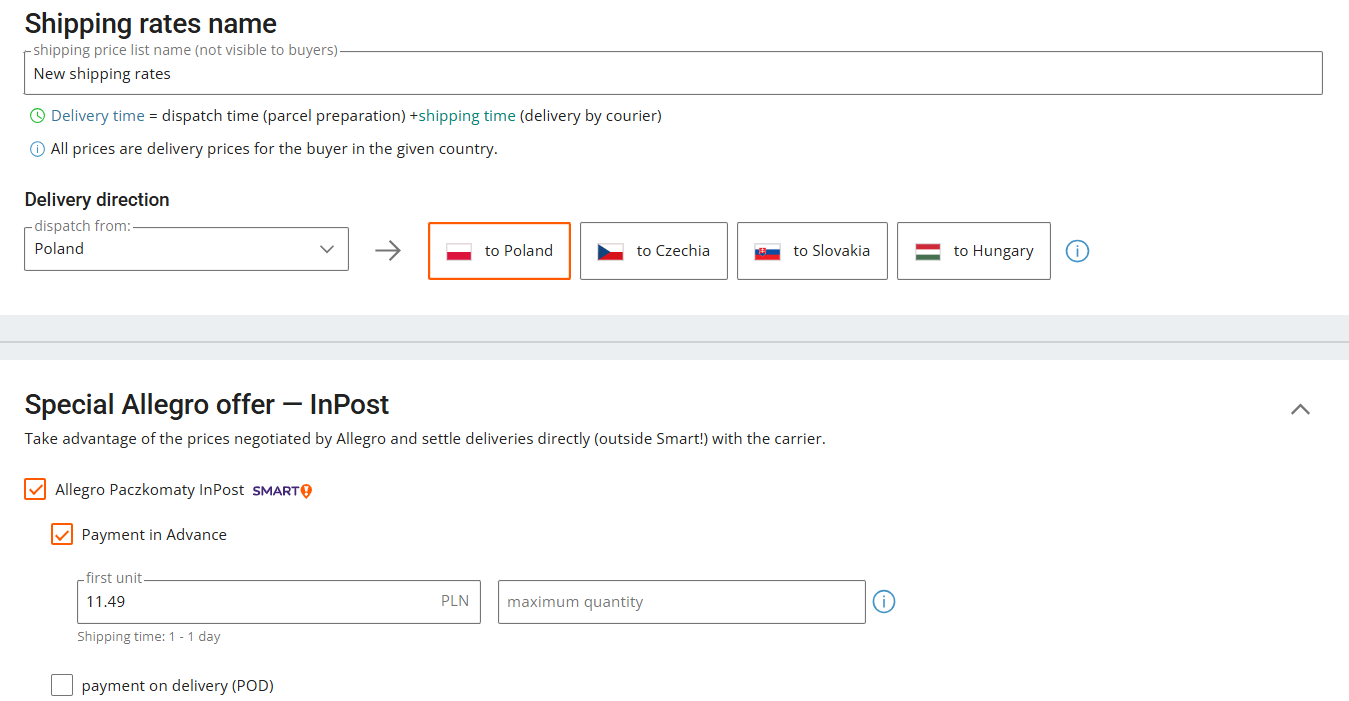Image resolution: width=1349 pixels, height=701 pixels.
Task: Click info icon before All prices note
Action: (x=37, y=150)
